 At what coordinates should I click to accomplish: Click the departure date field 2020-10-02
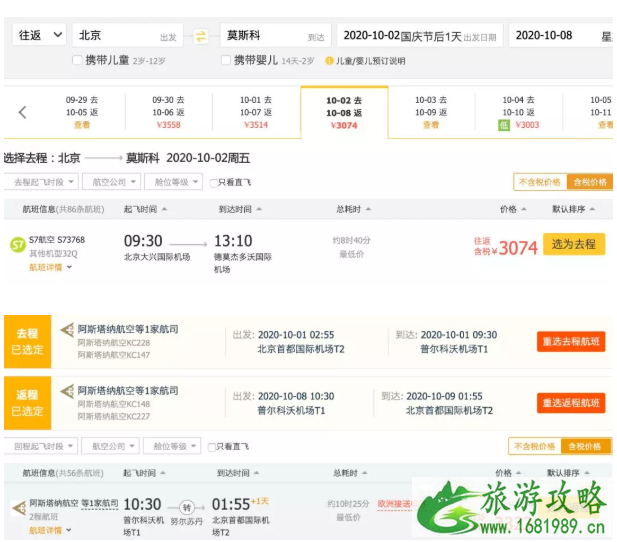pos(420,35)
